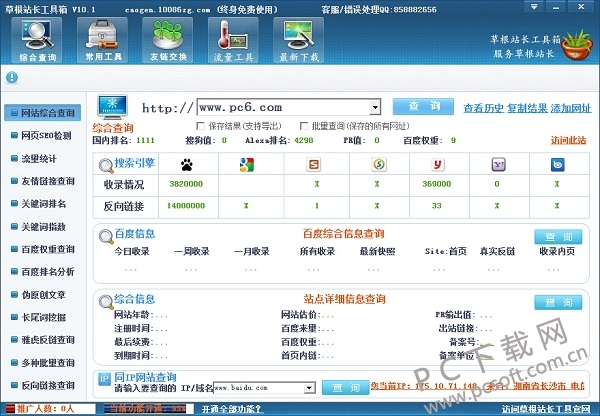This screenshot has height=416, width=600.
Task: Click the Youdao red y icon
Action: (438, 165)
